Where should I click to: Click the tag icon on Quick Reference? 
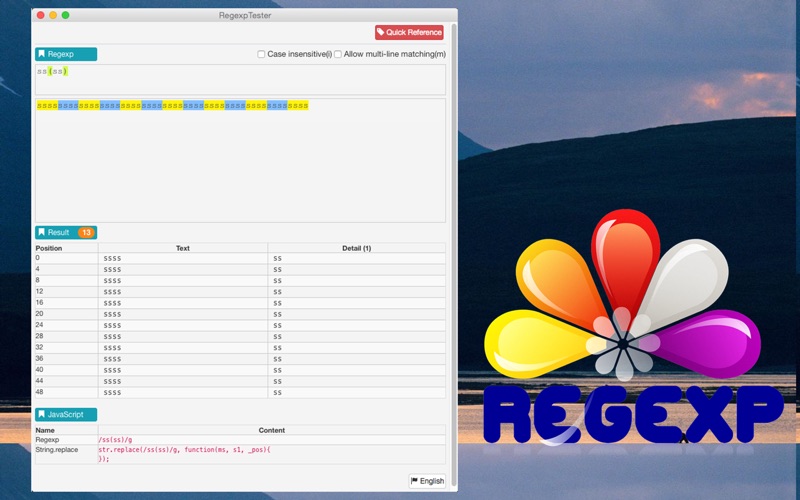point(381,32)
